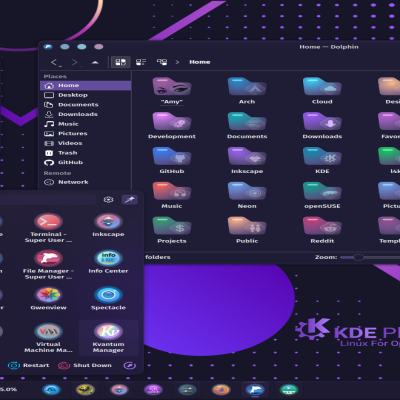Viewport: 400px width, 400px height.
Task: Select the KDE folder
Action: 322,160
